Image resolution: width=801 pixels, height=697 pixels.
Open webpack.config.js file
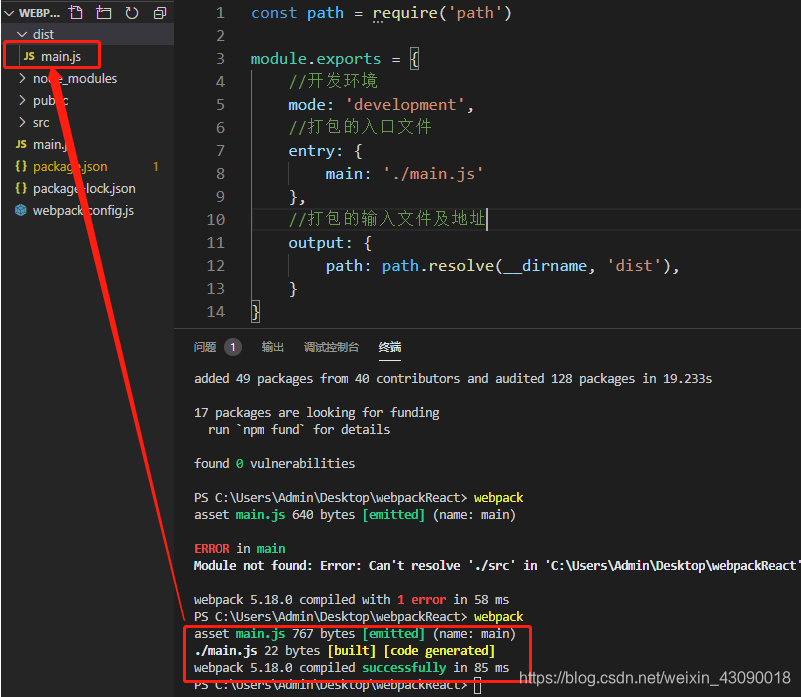pos(83,211)
